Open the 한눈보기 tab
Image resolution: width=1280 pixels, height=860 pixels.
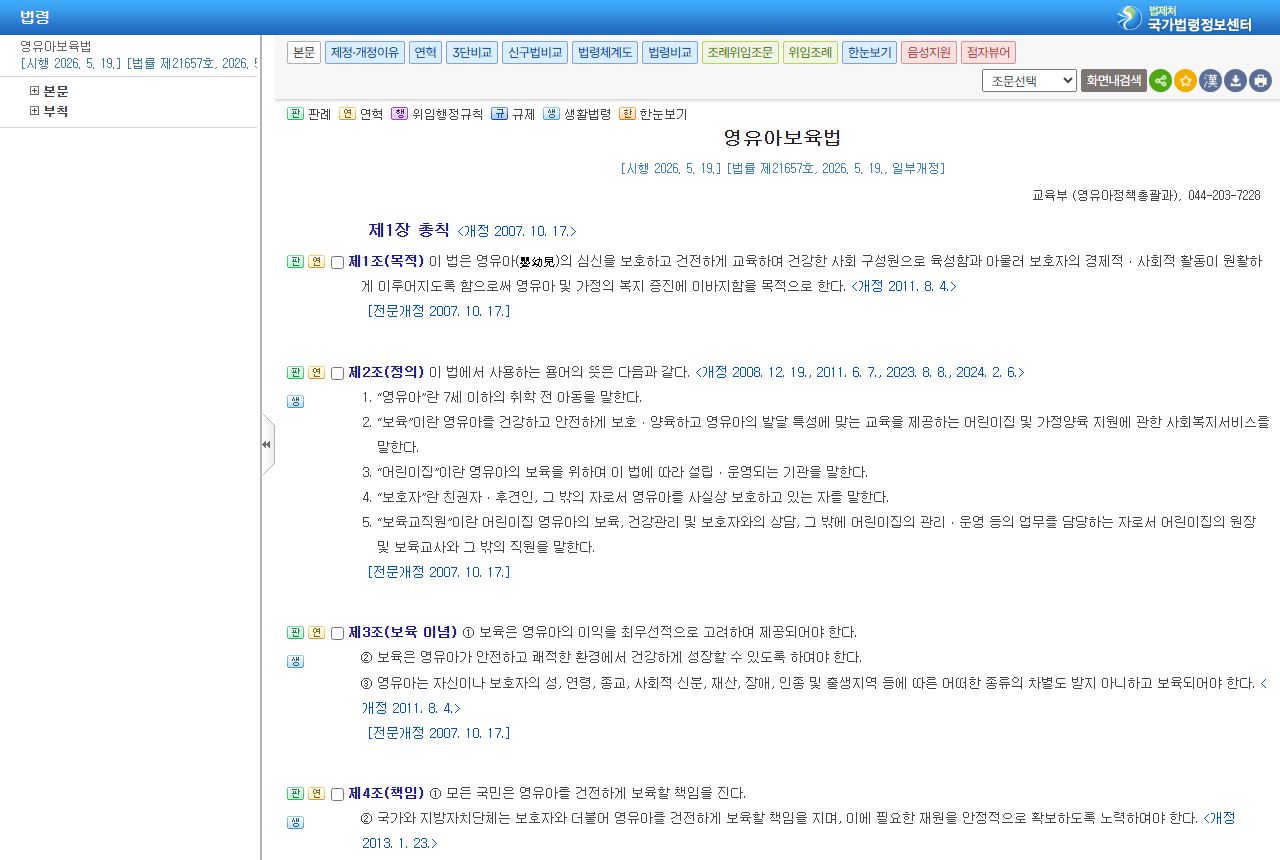pos(869,53)
